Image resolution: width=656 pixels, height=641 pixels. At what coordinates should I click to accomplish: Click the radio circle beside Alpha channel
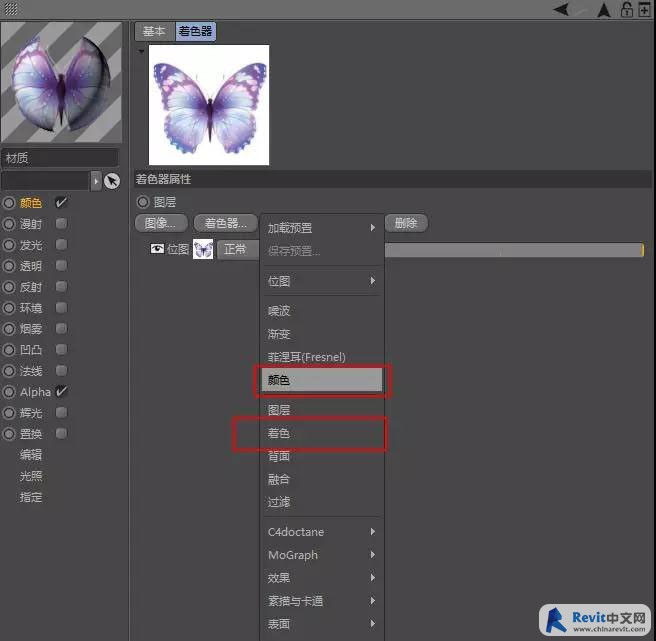coord(9,392)
